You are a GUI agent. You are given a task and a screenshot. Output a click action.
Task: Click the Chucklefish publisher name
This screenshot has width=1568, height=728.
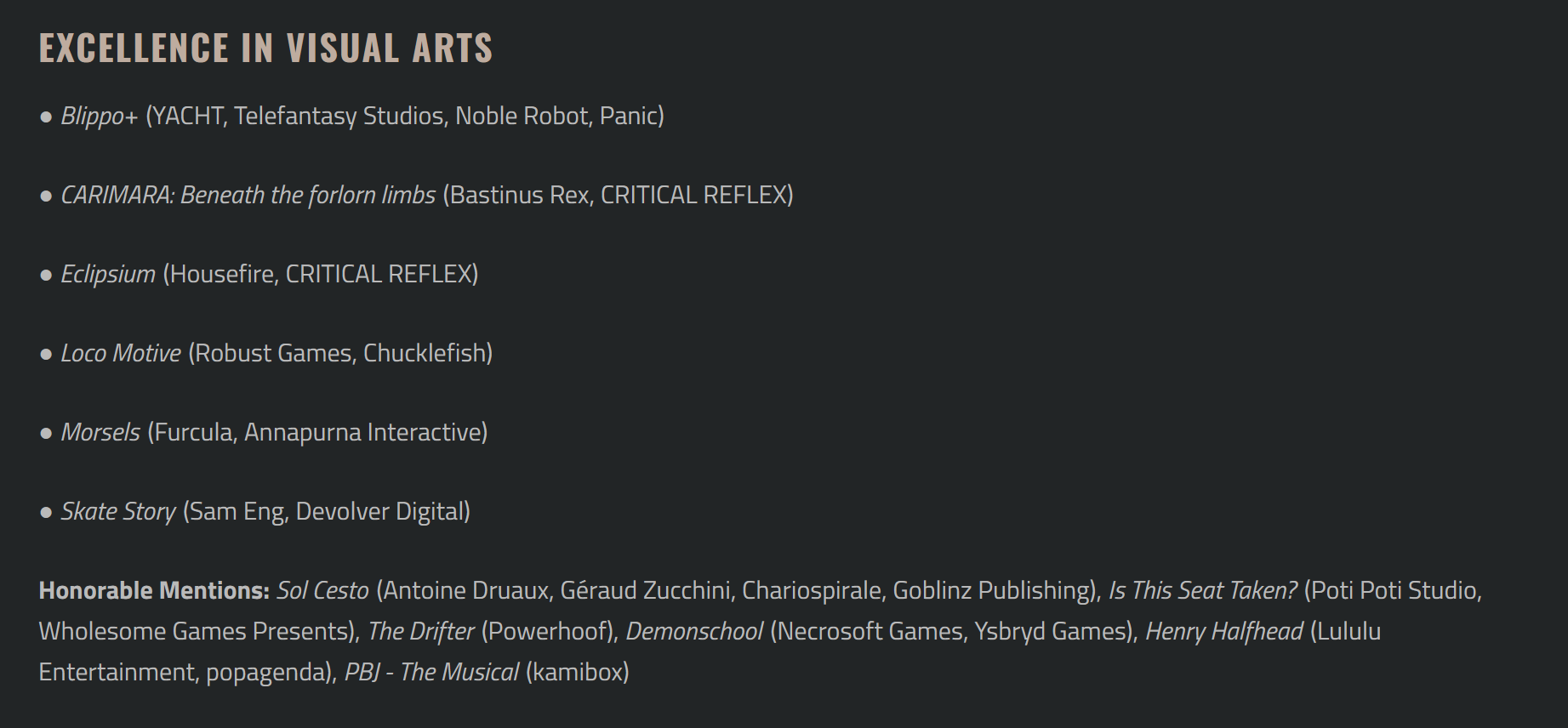click(x=427, y=353)
